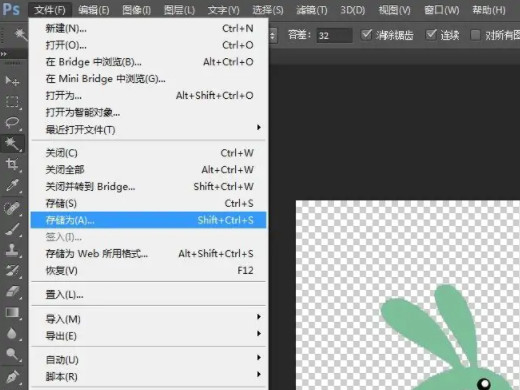Select the Crop tool
520x390 pixels.
12,164
